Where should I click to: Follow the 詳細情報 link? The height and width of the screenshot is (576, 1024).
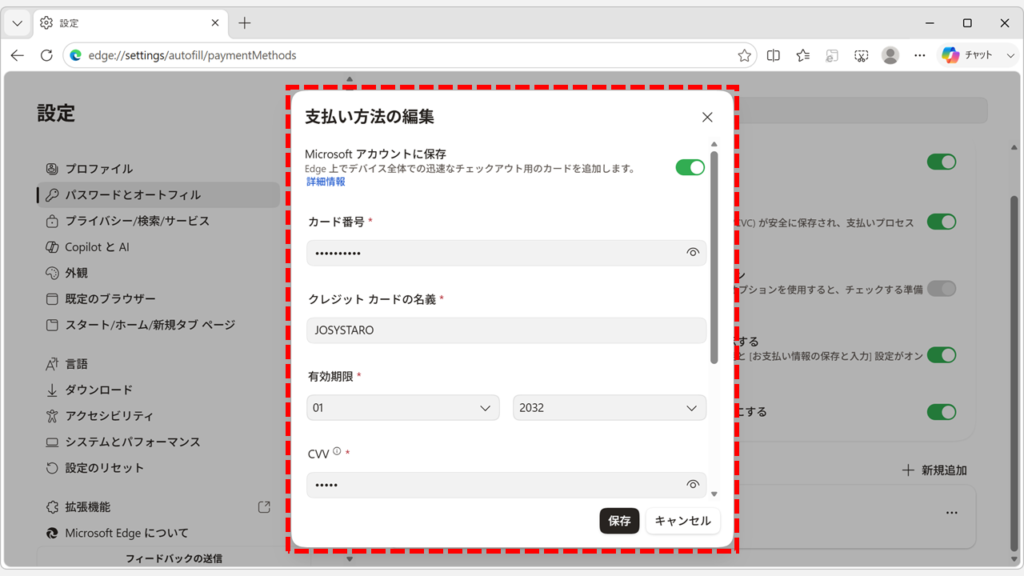(x=326, y=182)
